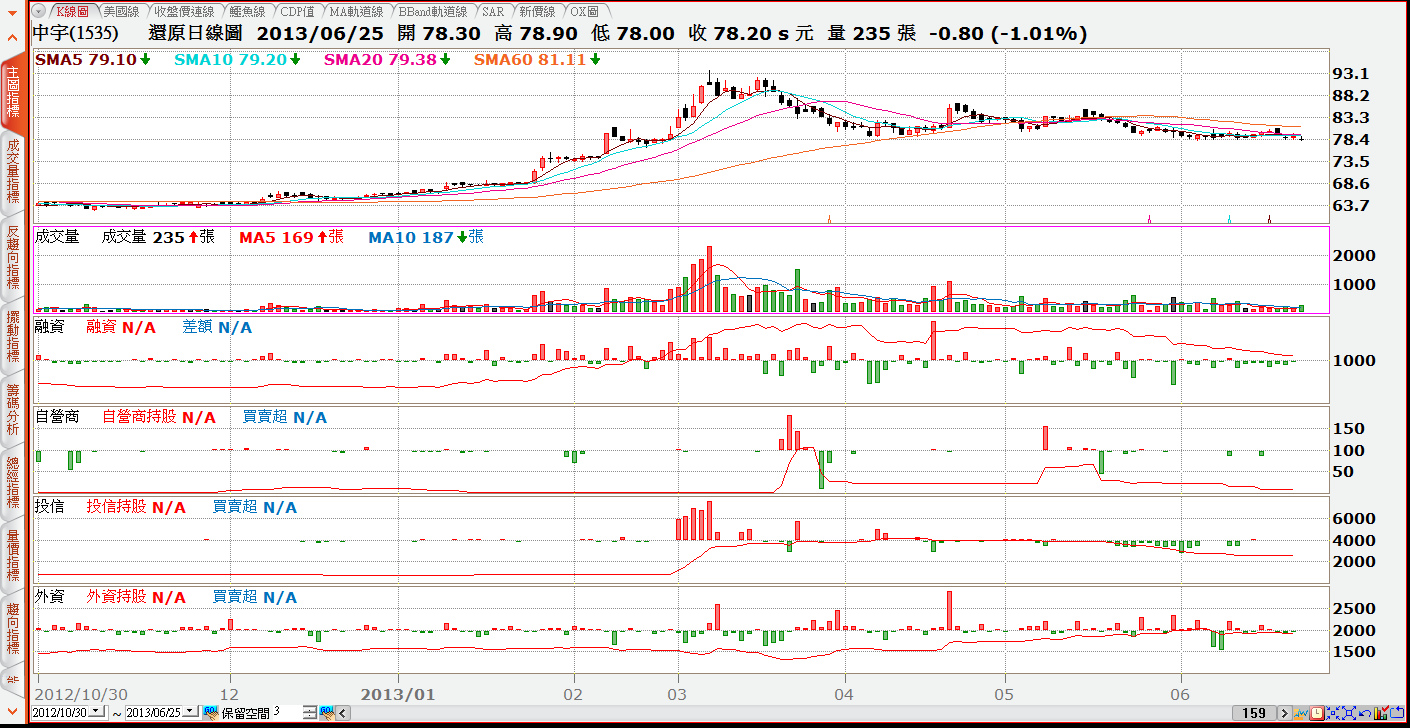Click the left scroll arrow button
Viewport: 1410px width, 728px height.
pos(343,713)
